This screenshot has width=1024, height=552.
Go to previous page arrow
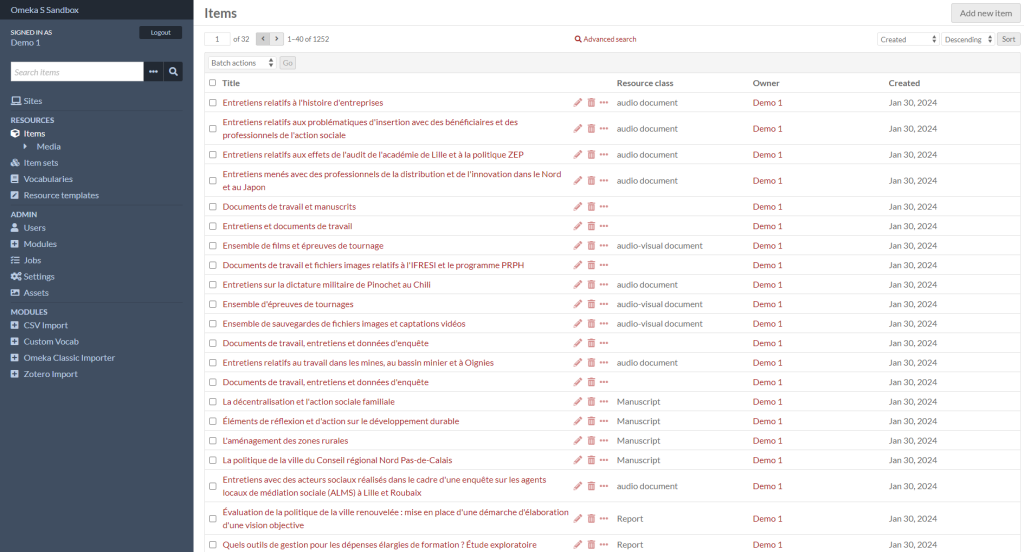[x=263, y=39]
